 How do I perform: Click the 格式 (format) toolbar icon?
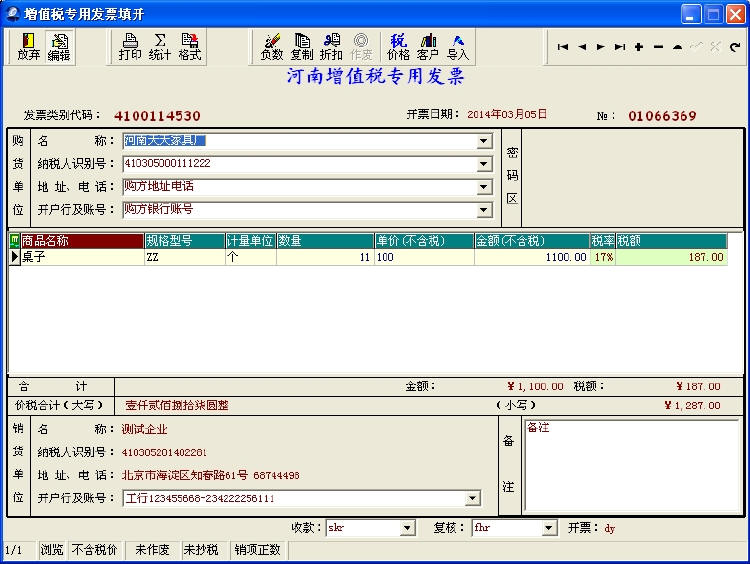point(190,46)
